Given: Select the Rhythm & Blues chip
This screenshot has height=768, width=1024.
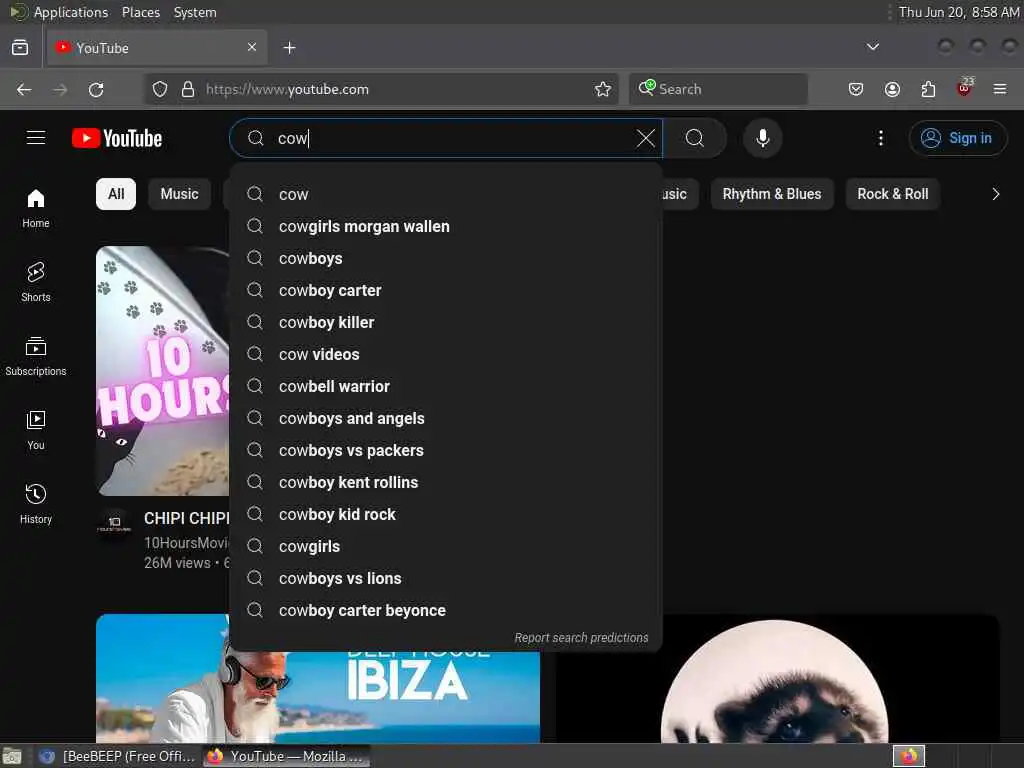Looking at the screenshot, I should 771,194.
